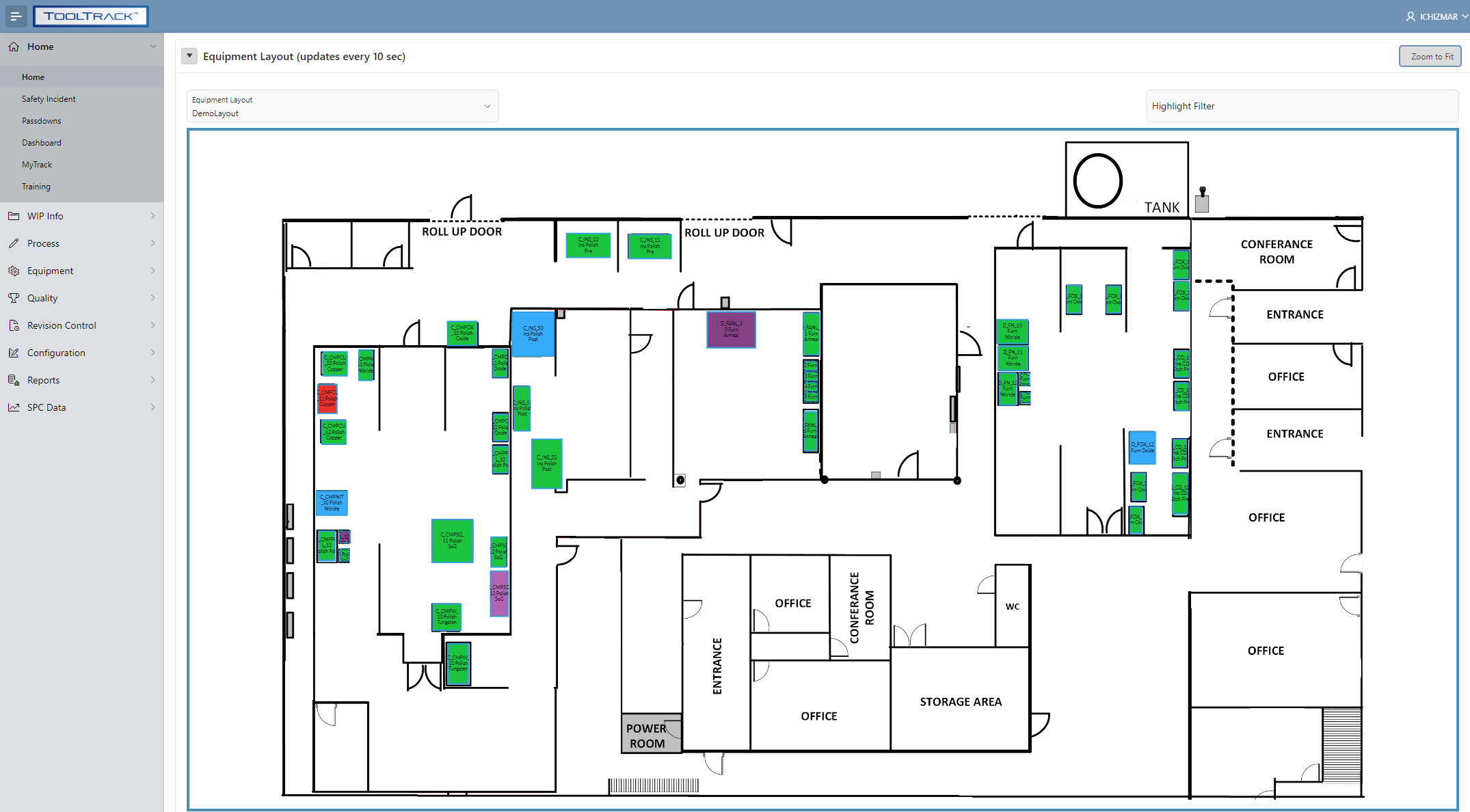Navigate to the Dashboard menu item
Image resolution: width=1470 pixels, height=812 pixels.
click(41, 142)
